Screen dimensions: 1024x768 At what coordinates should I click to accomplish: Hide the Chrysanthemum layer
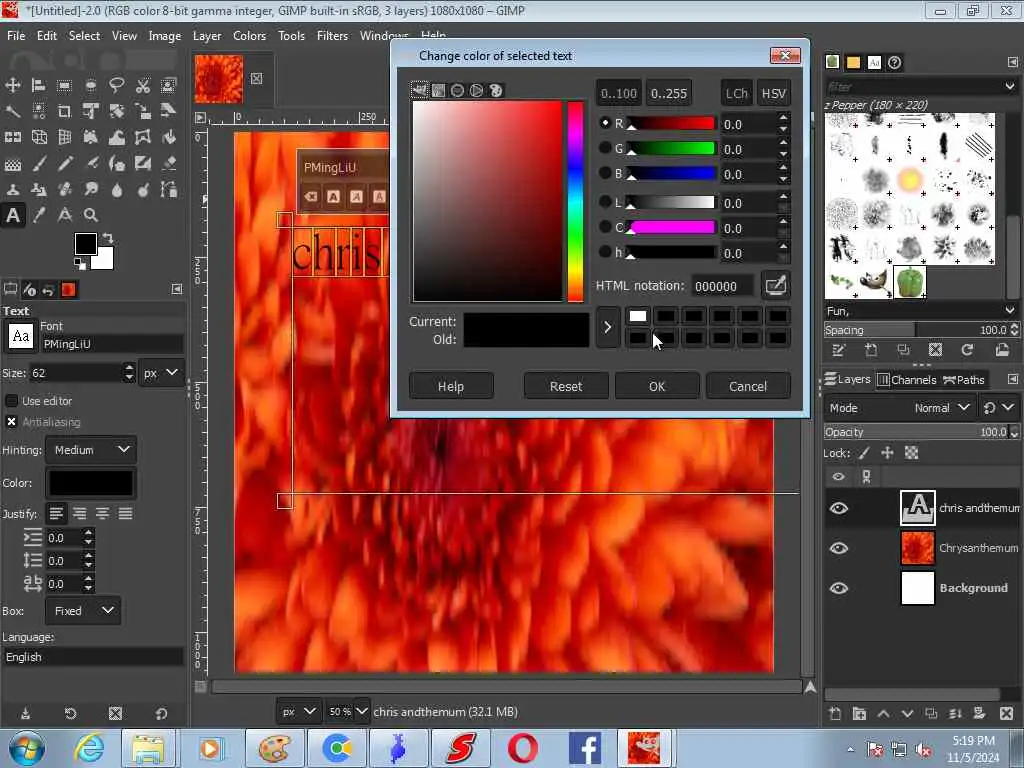[839, 548]
